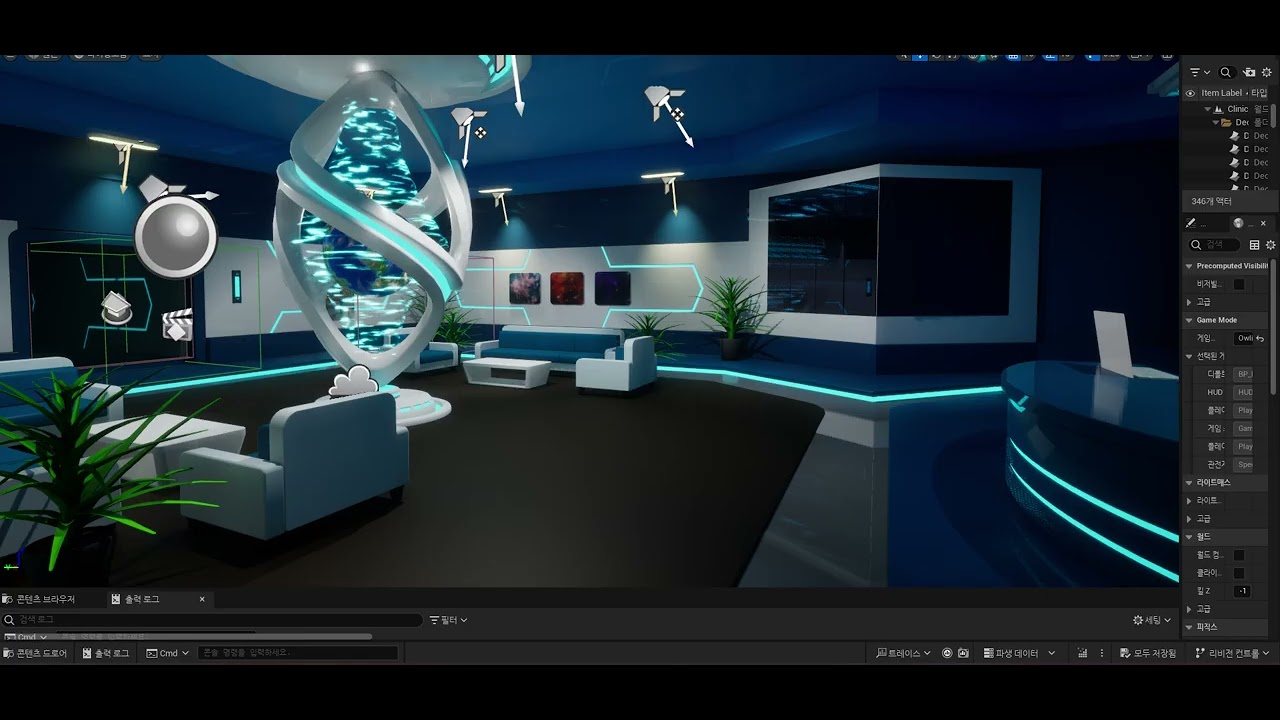
Task: Click the 검색 로그 search field
Action: (x=212, y=620)
